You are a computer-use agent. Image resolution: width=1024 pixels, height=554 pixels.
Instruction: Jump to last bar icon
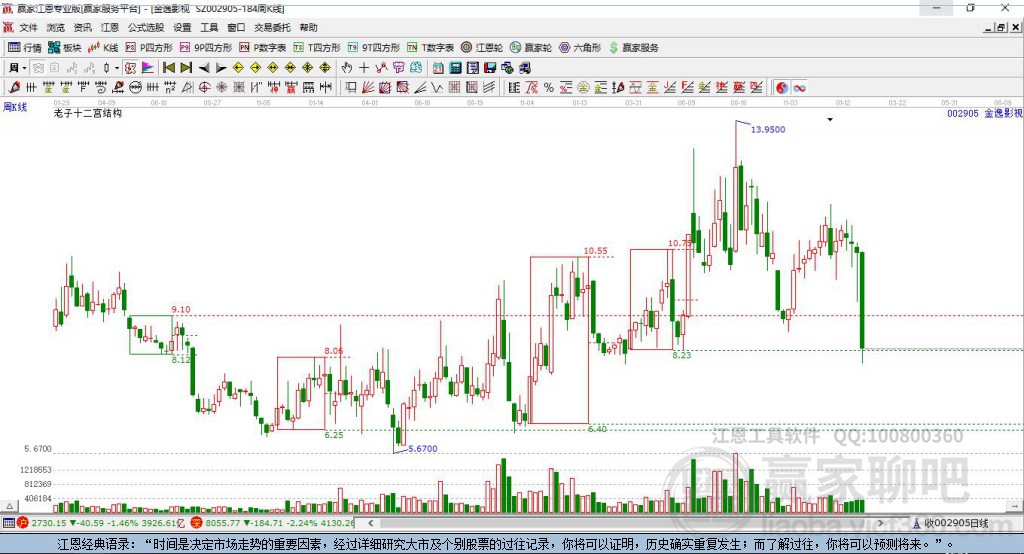click(x=186, y=68)
